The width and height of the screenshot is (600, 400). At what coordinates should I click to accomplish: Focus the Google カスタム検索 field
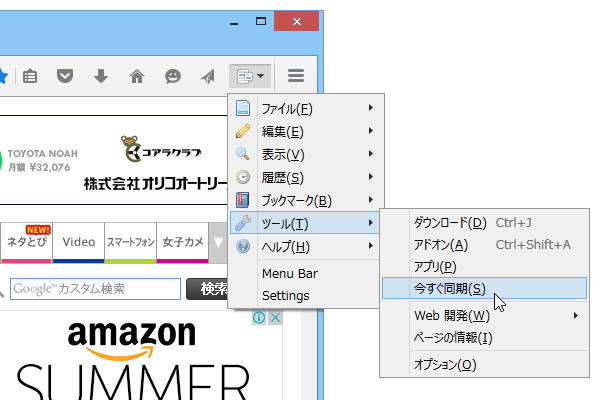[x=95, y=289]
